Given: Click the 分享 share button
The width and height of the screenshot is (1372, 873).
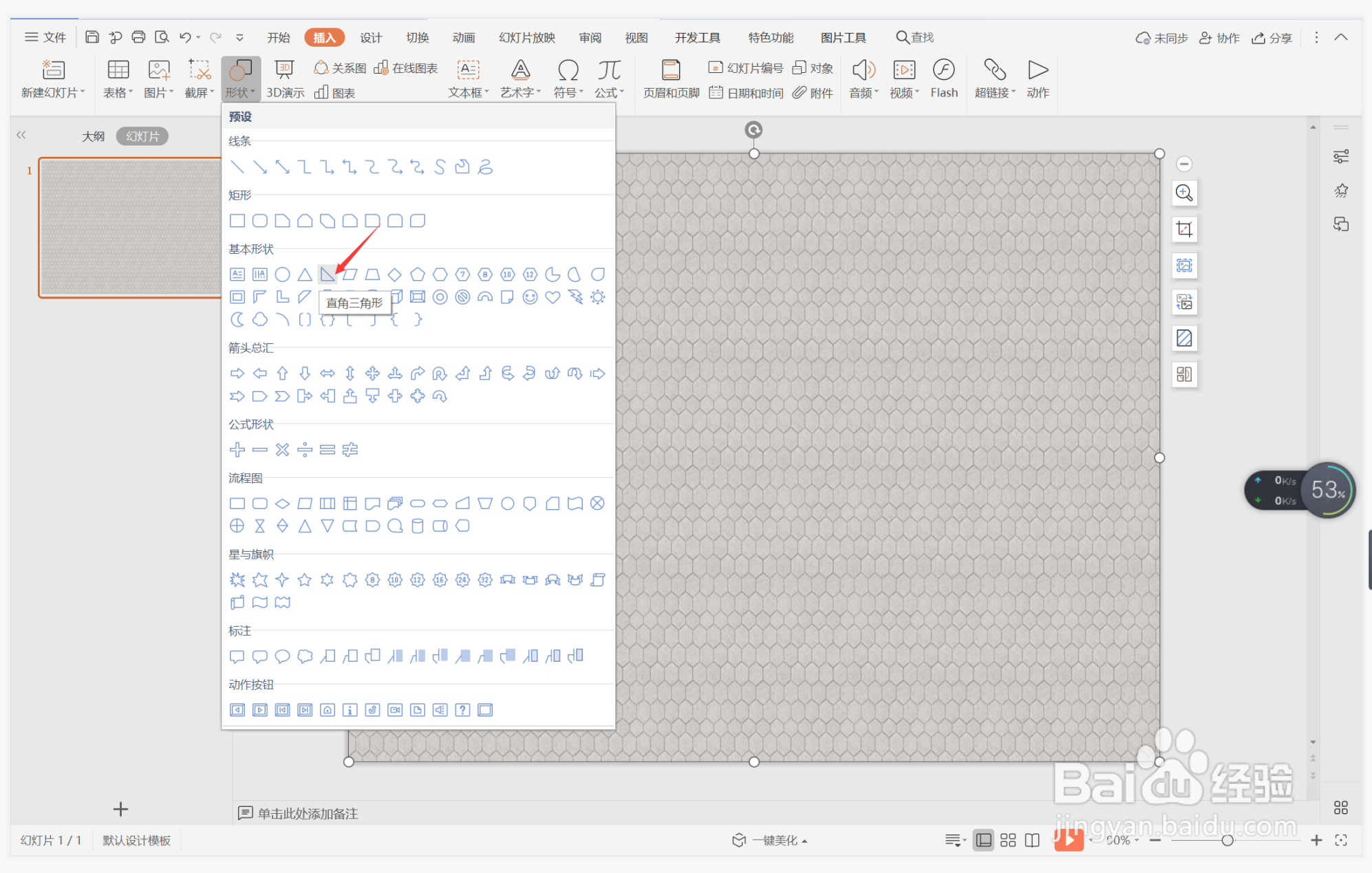Looking at the screenshot, I should click(1272, 38).
